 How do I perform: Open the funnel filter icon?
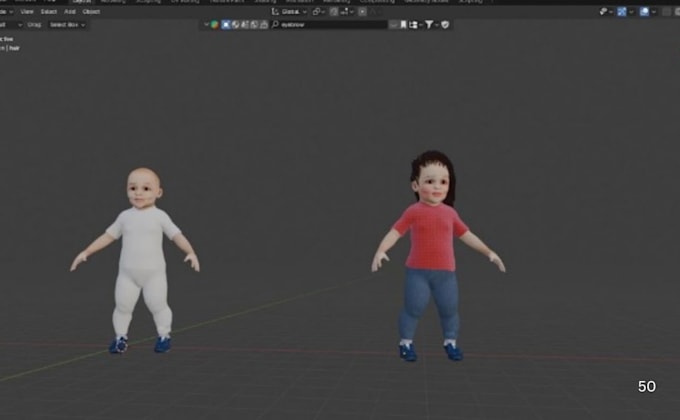428,25
